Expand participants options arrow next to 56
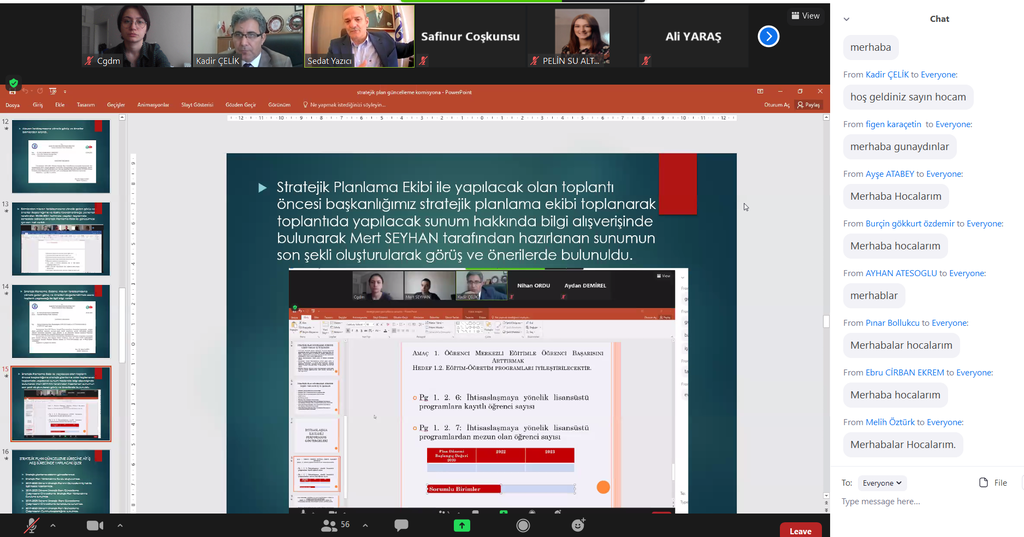Image resolution: width=1024 pixels, height=537 pixels. [x=364, y=525]
